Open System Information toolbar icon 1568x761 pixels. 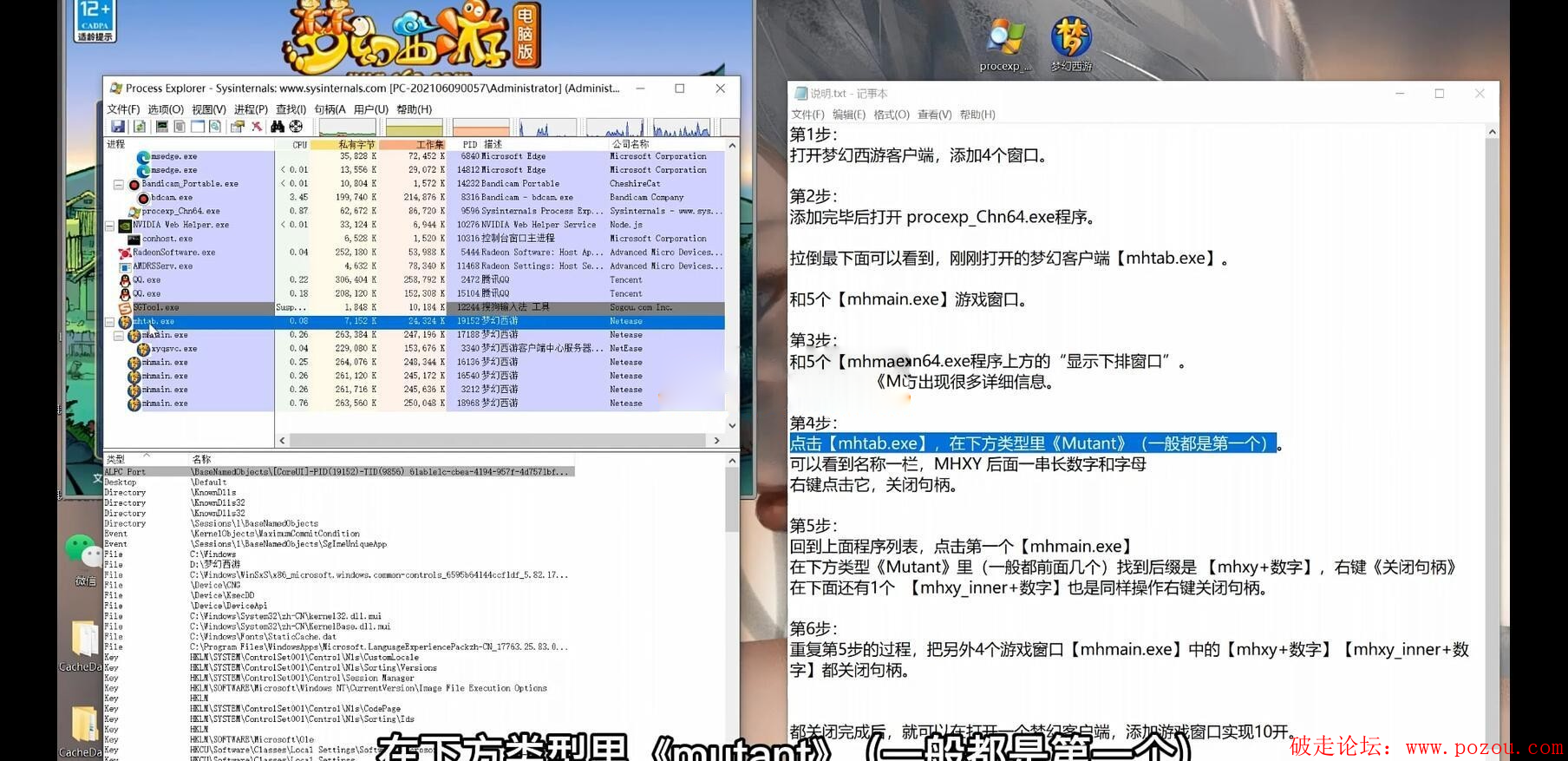point(162,127)
